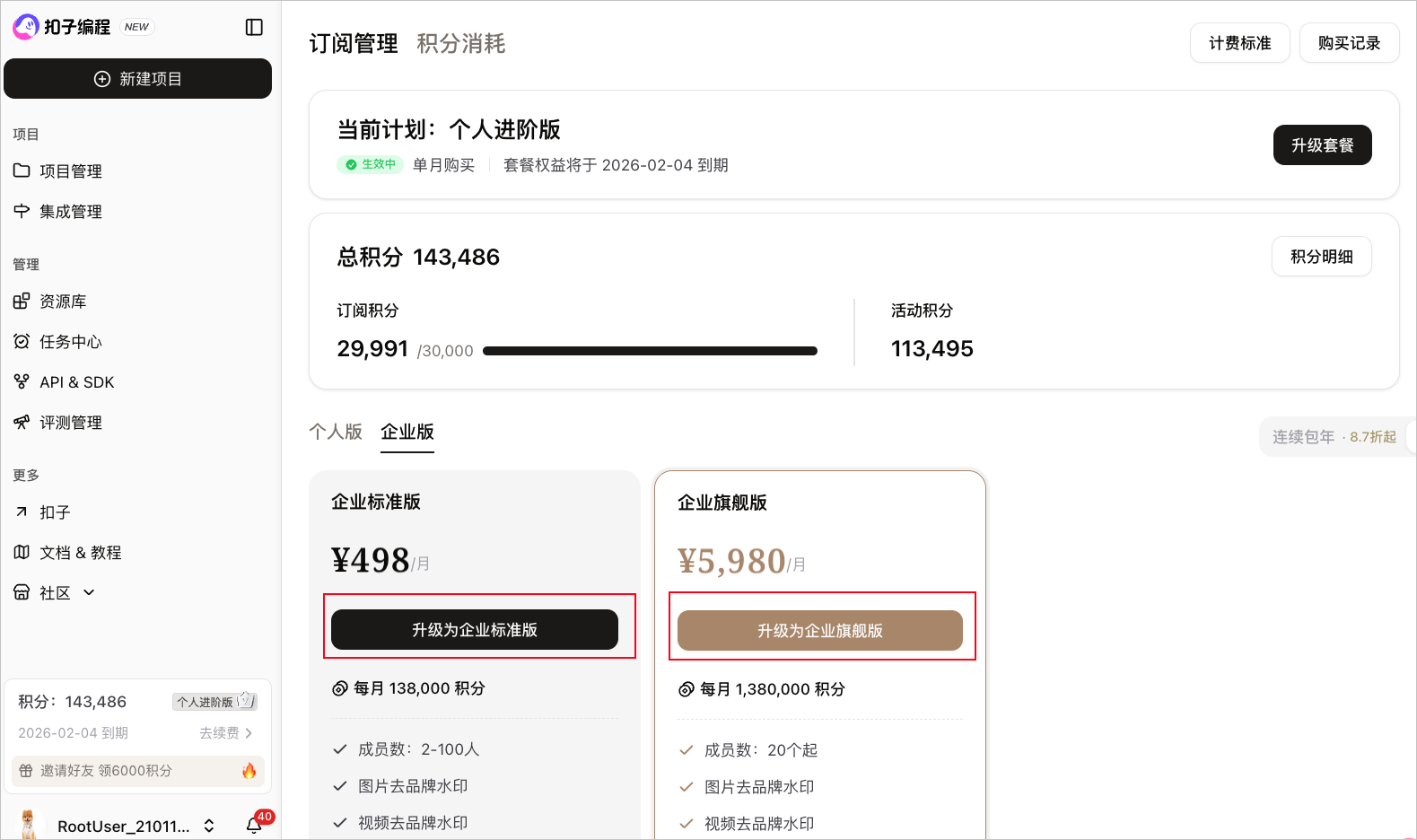
Task: Click the Coze logo icon
Action: point(25,27)
